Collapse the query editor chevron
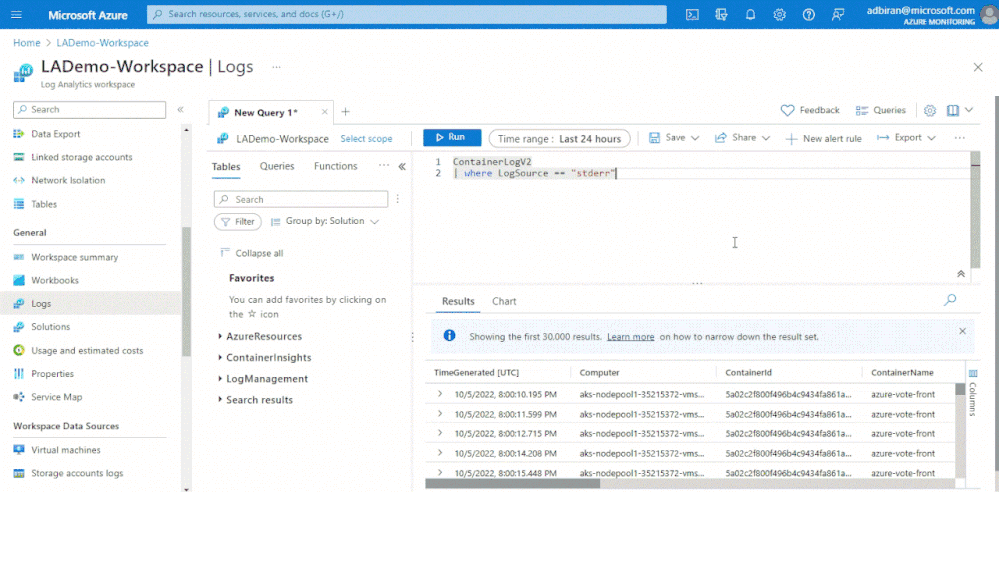This screenshot has width=999, height=562. (x=961, y=274)
